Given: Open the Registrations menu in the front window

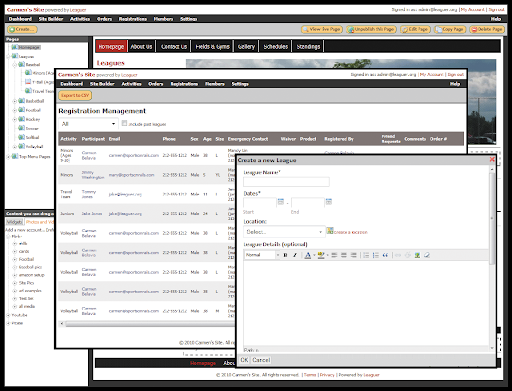Looking at the screenshot, I should click(184, 84).
